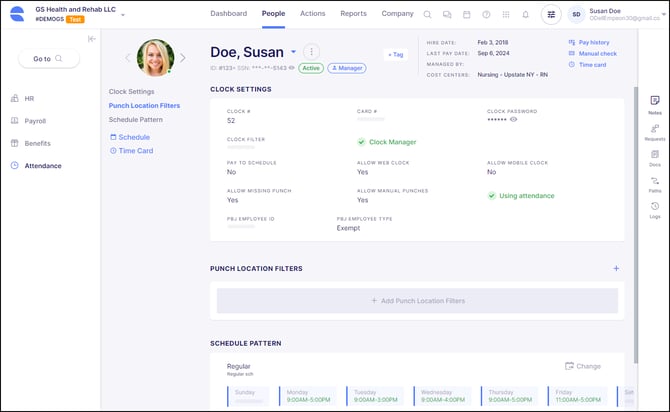Viewport: 670px width, 412px height.
Task: Open the Requests panel icon
Action: tap(655, 128)
